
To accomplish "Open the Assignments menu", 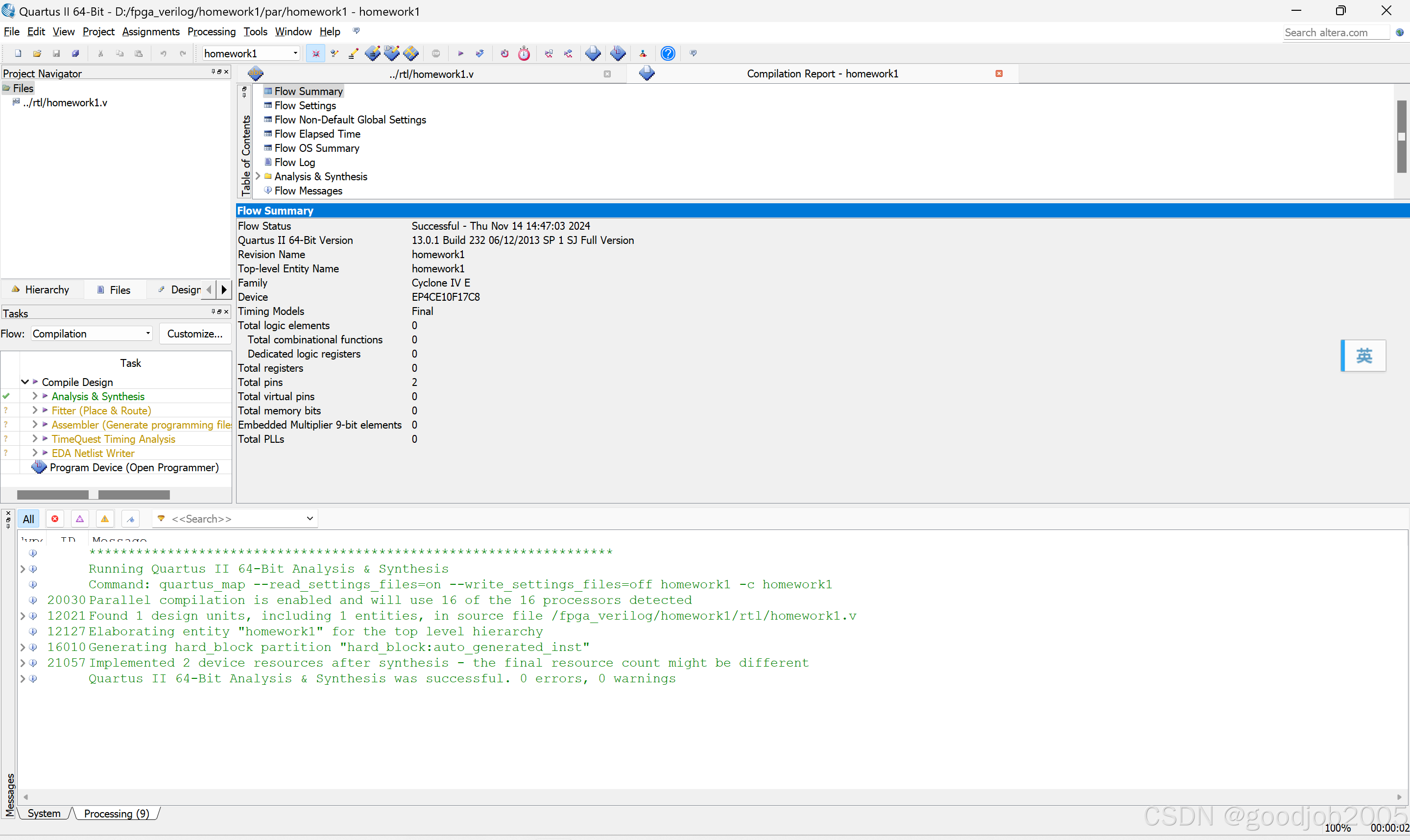I will (x=150, y=32).
